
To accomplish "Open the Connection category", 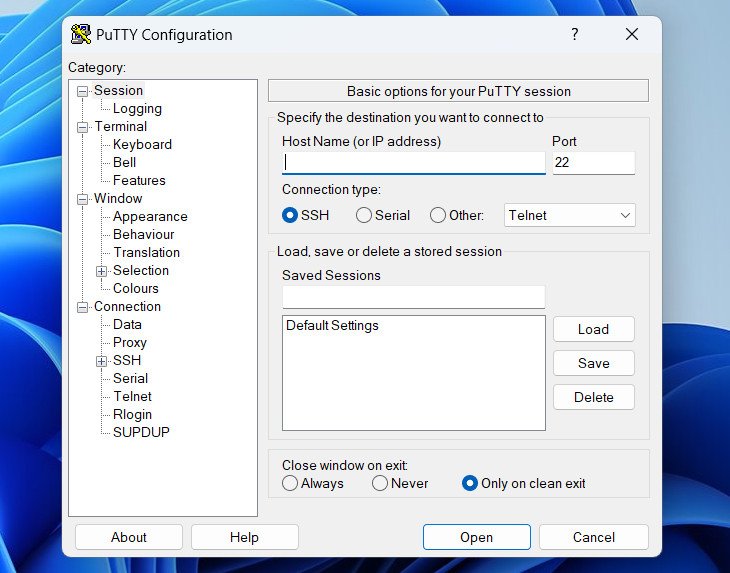I will click(x=127, y=307).
